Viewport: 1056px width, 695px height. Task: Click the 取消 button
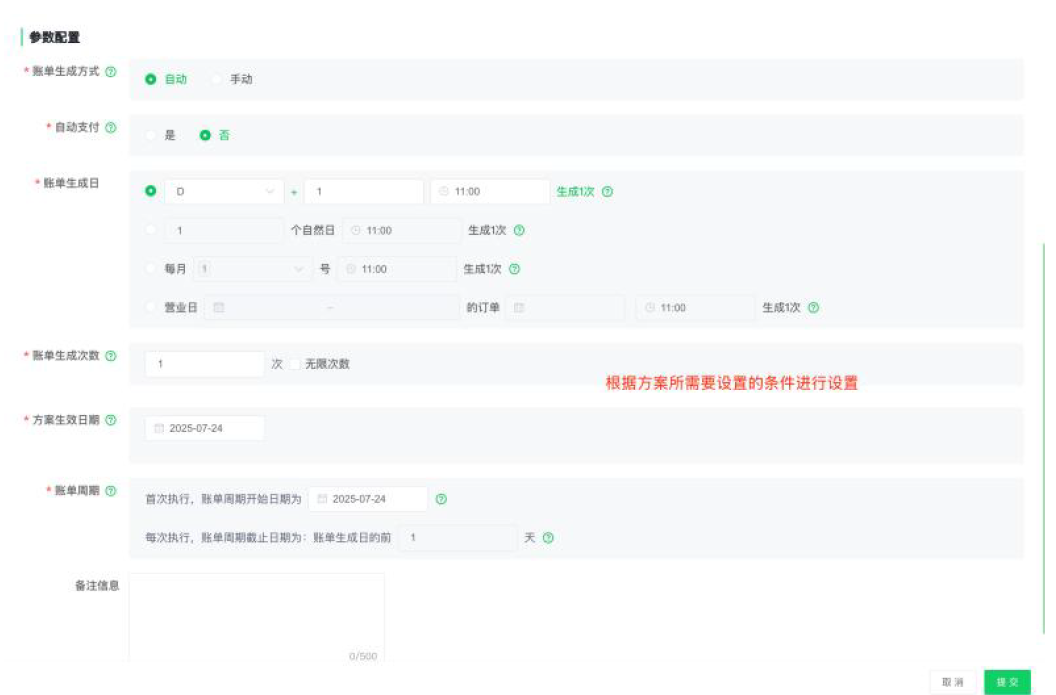point(952,682)
